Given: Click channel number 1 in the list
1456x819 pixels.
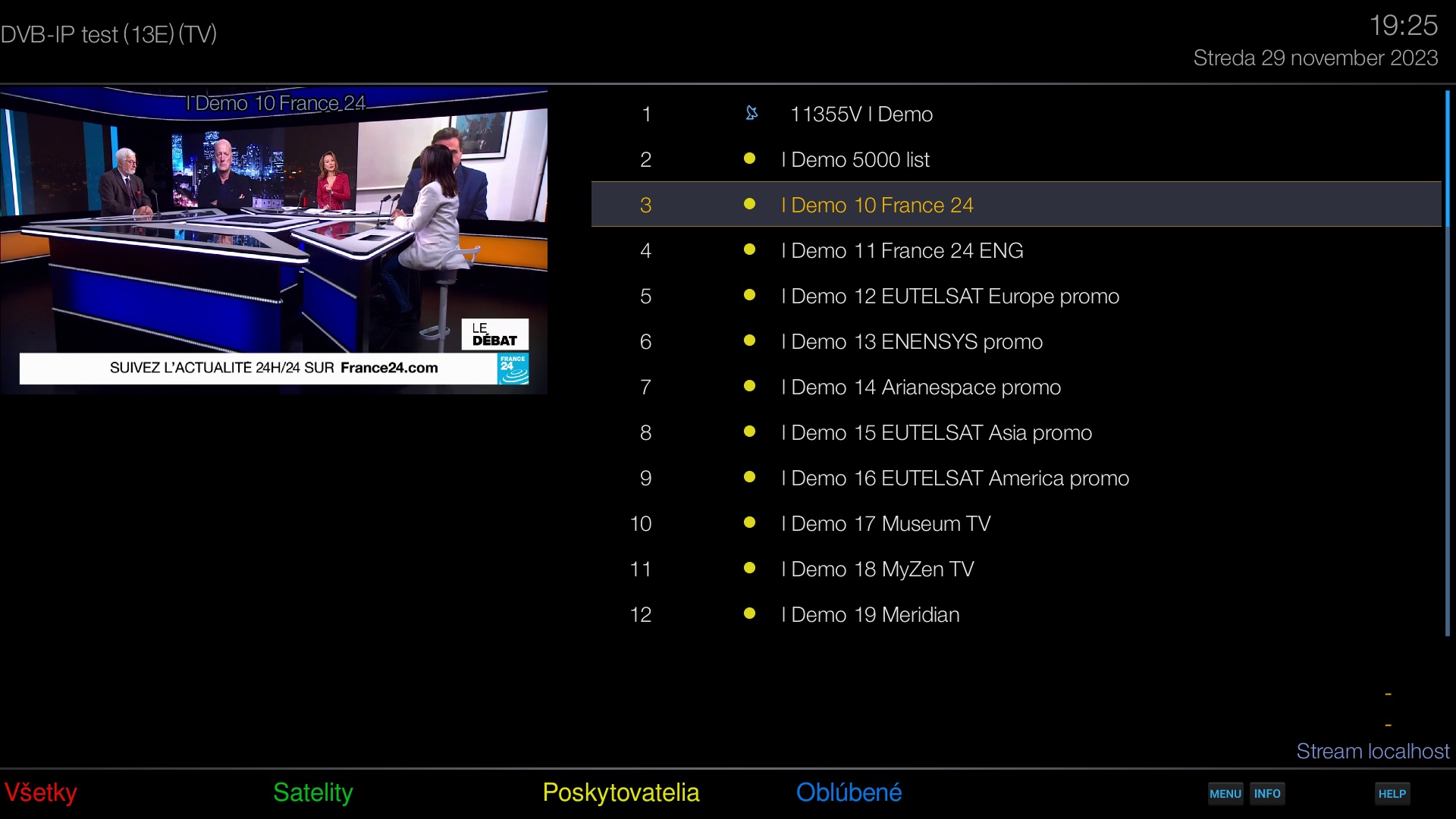Looking at the screenshot, I should click(x=646, y=114).
